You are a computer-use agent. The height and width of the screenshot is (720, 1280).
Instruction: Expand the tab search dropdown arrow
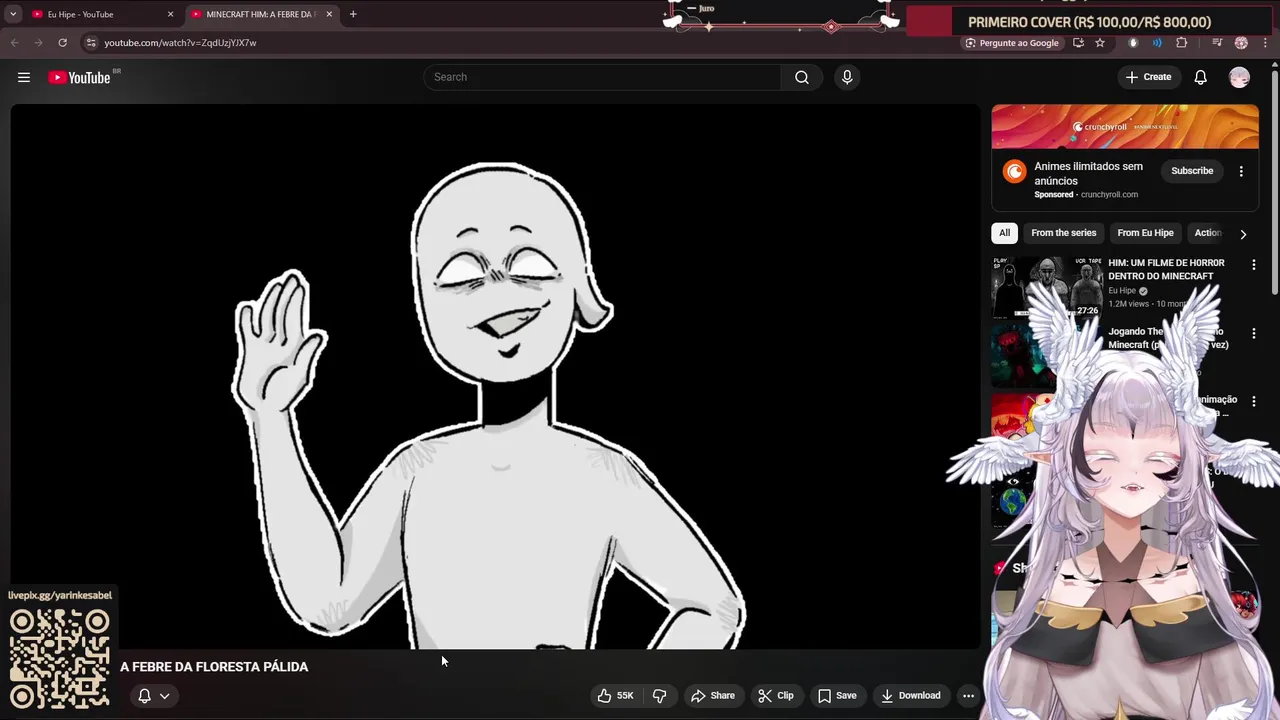[13, 14]
